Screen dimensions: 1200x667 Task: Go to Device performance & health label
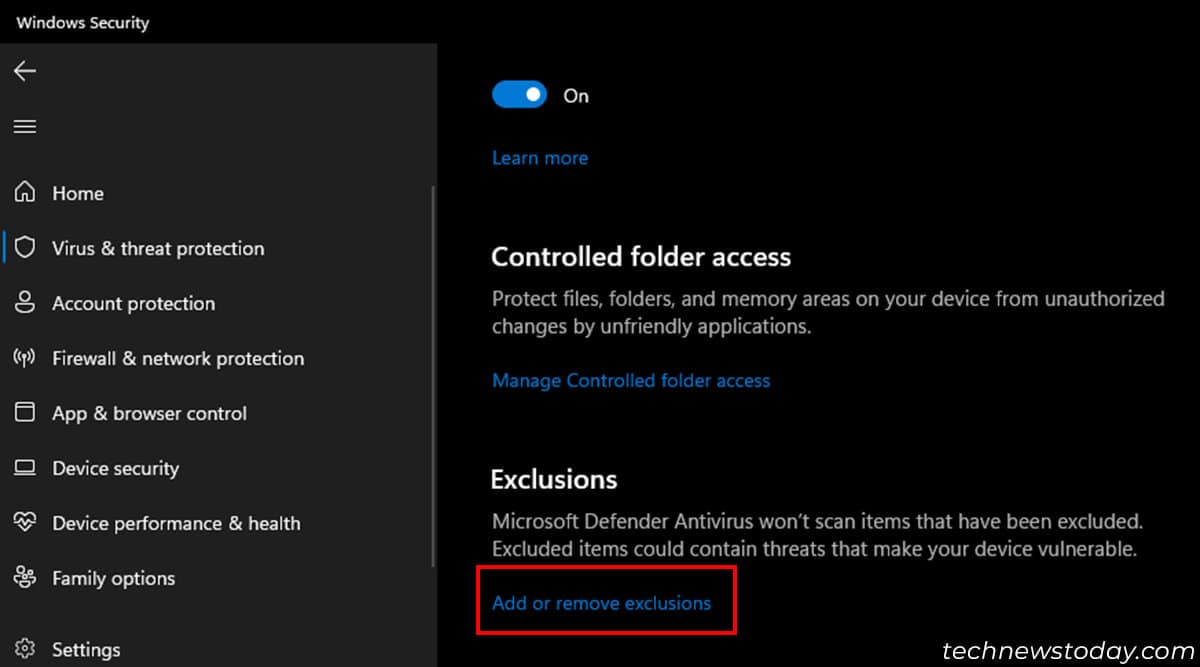click(x=176, y=523)
